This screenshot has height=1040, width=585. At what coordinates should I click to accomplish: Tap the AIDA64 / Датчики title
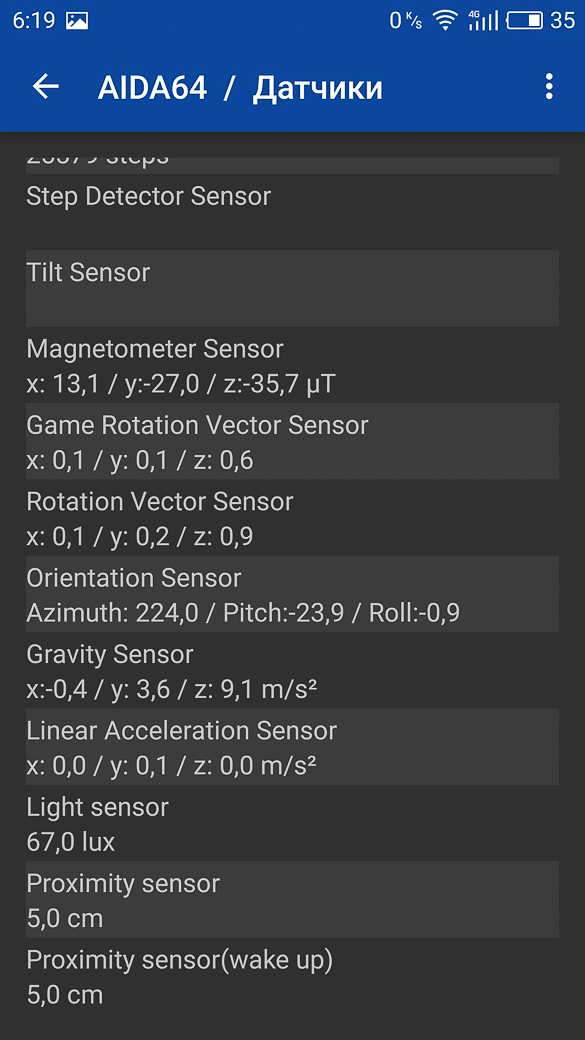(x=240, y=88)
